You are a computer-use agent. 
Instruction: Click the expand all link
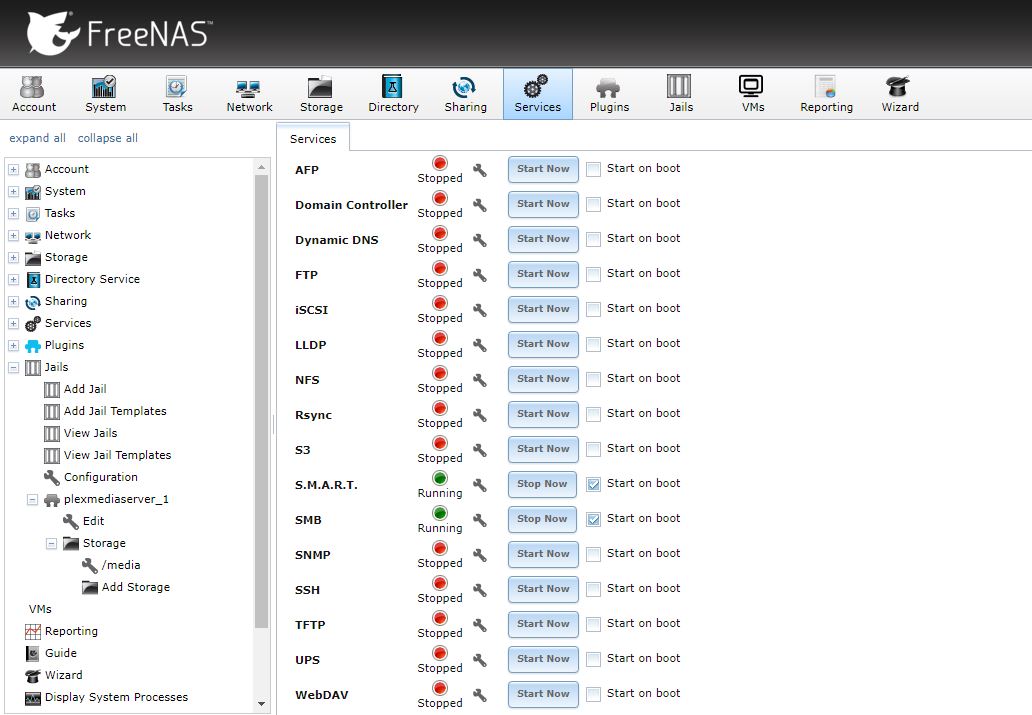click(38, 138)
